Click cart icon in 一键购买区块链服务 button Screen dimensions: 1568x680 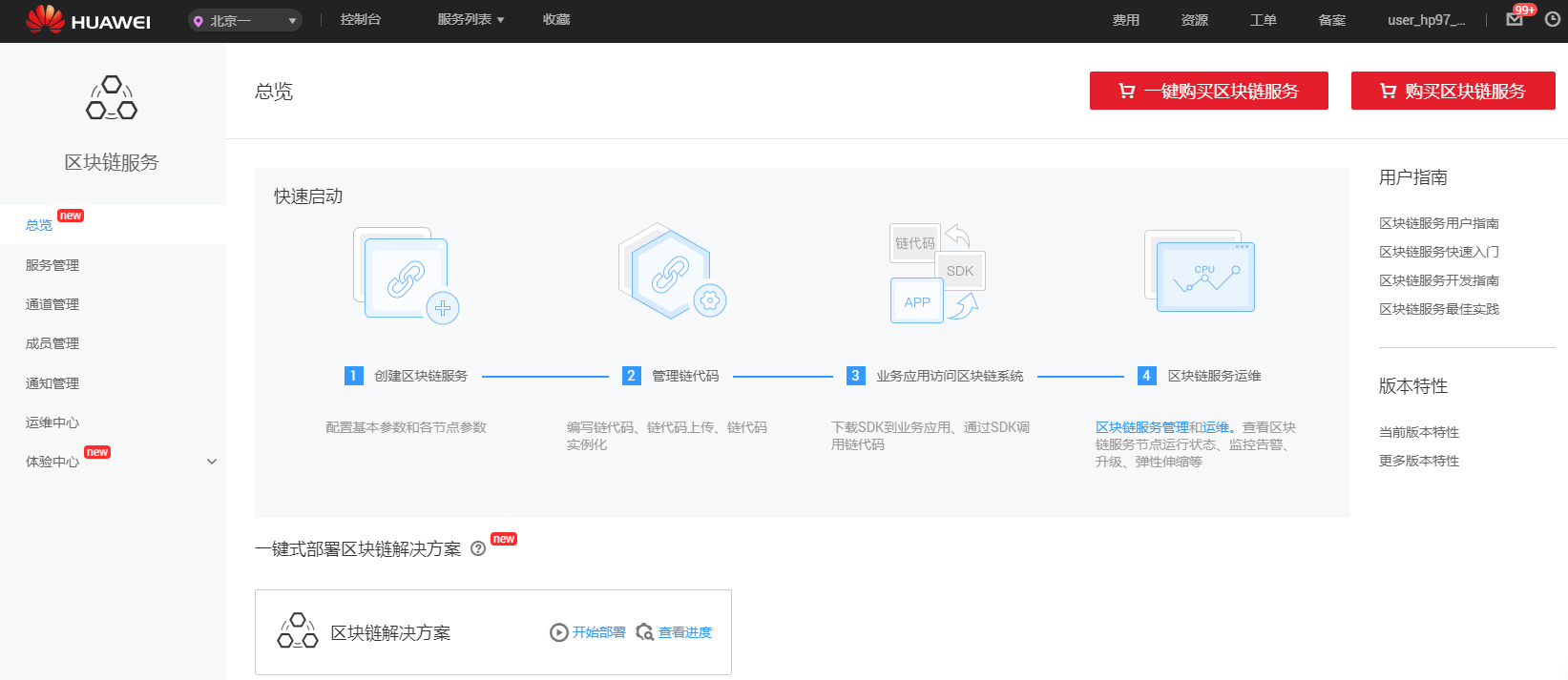(x=1127, y=92)
